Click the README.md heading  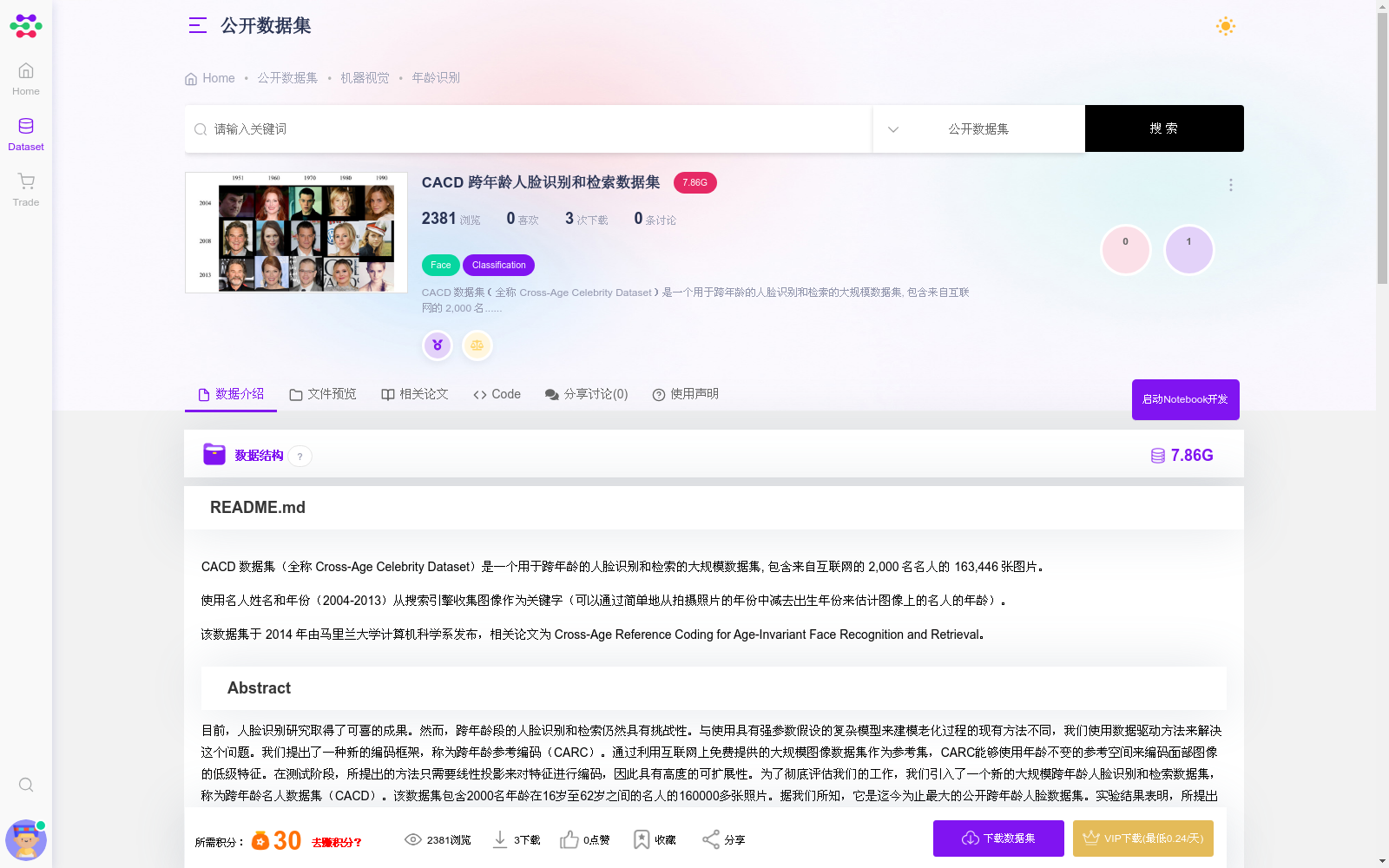click(258, 508)
